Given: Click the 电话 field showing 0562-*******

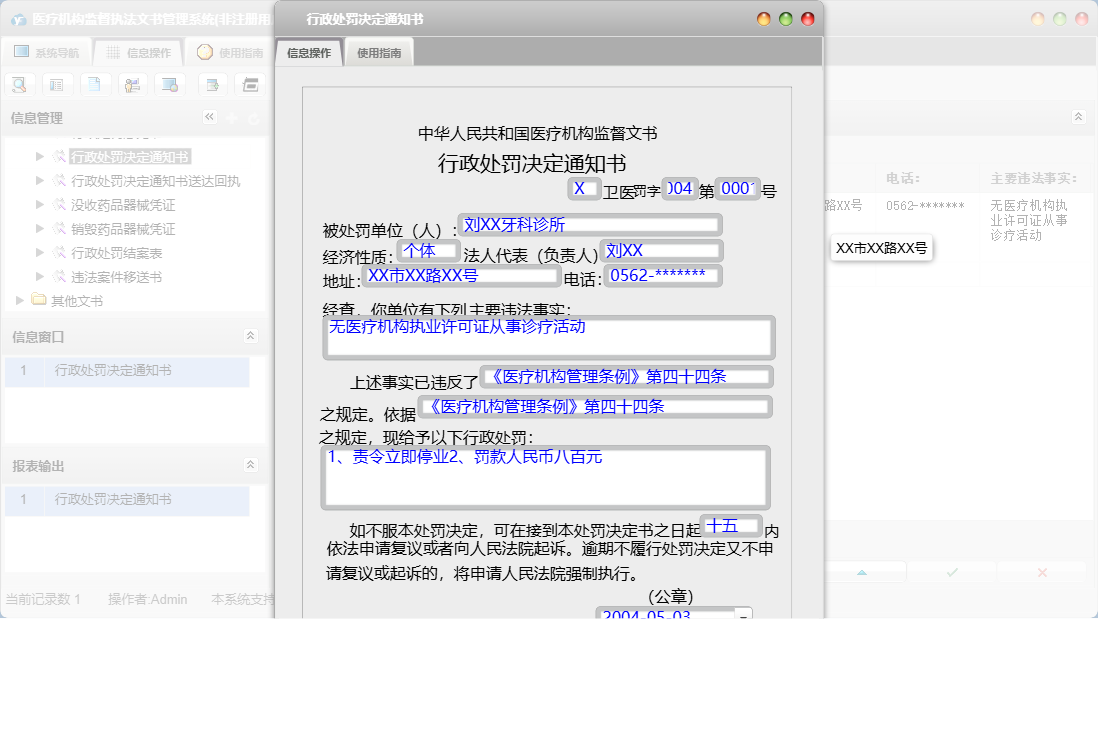Looking at the screenshot, I should (x=663, y=276).
